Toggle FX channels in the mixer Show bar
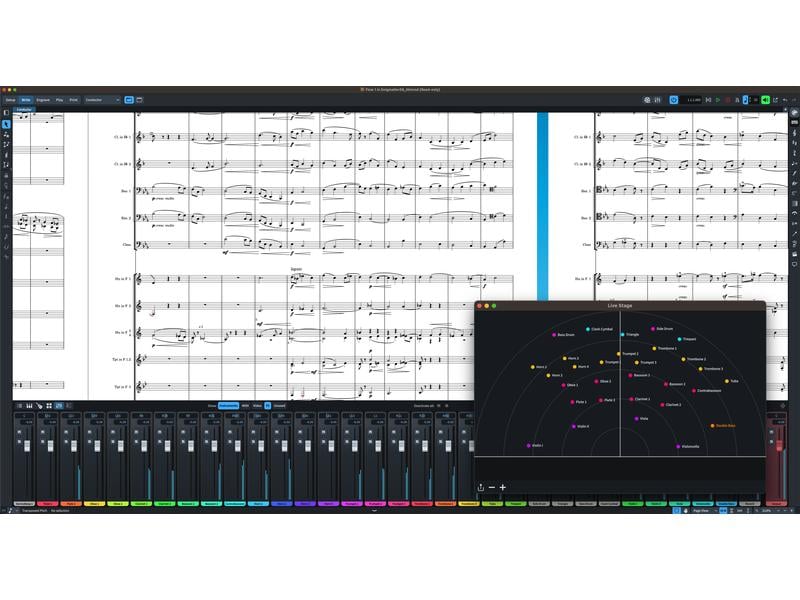 [x=267, y=406]
